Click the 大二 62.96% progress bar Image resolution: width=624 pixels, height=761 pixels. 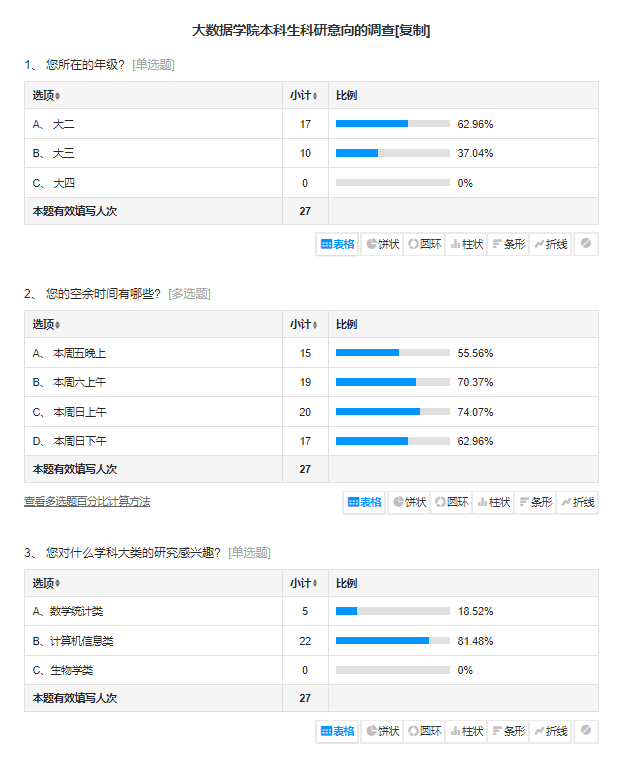(393, 124)
